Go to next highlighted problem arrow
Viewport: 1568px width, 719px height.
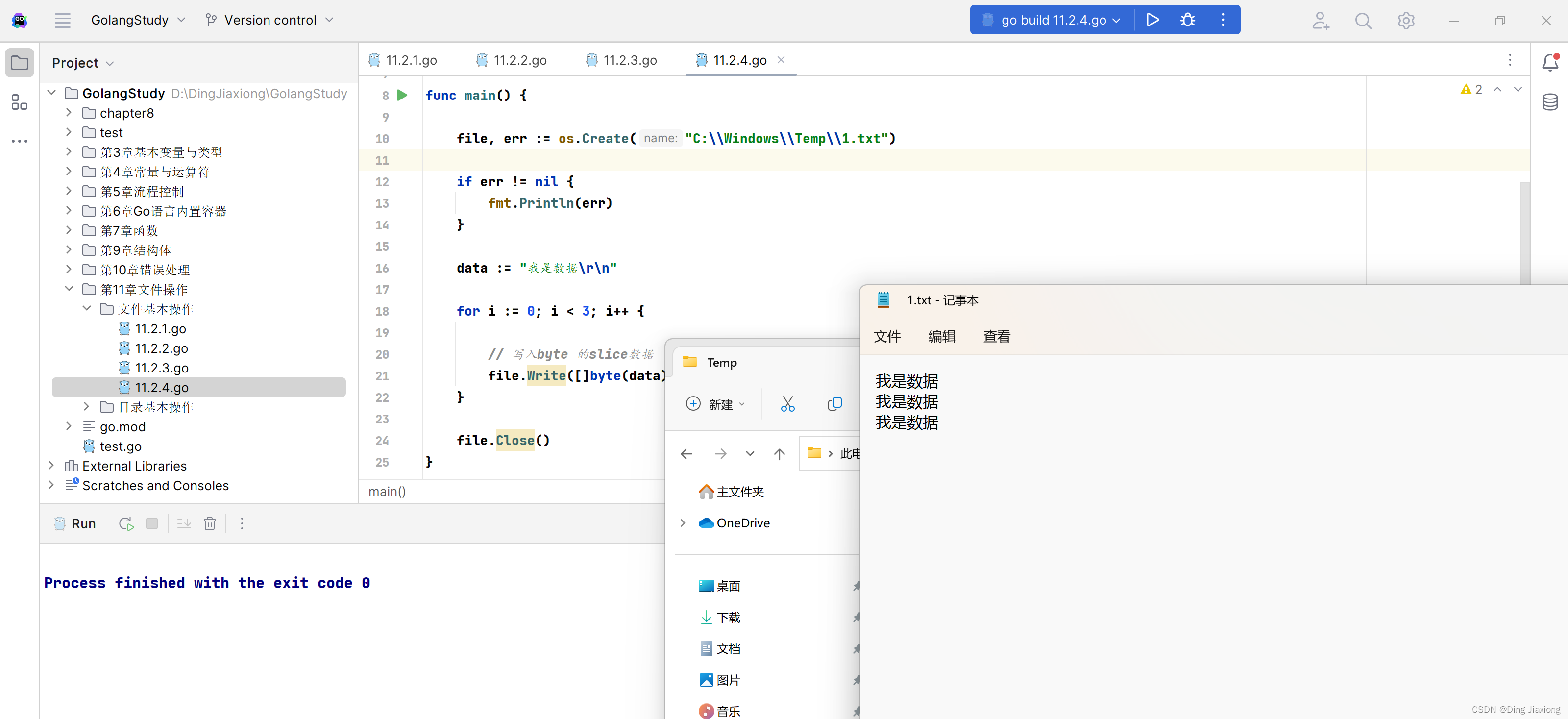(1518, 90)
